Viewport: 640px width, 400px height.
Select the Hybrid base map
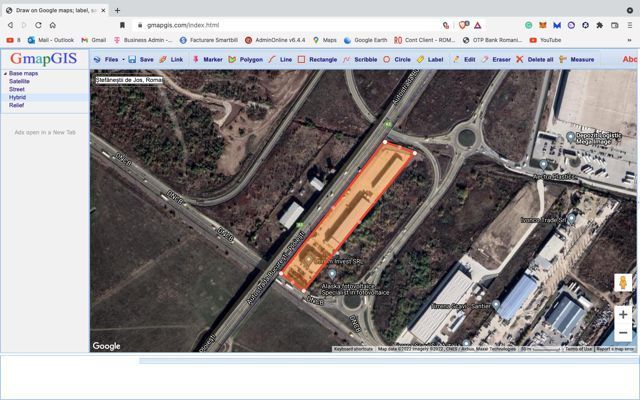(17, 97)
